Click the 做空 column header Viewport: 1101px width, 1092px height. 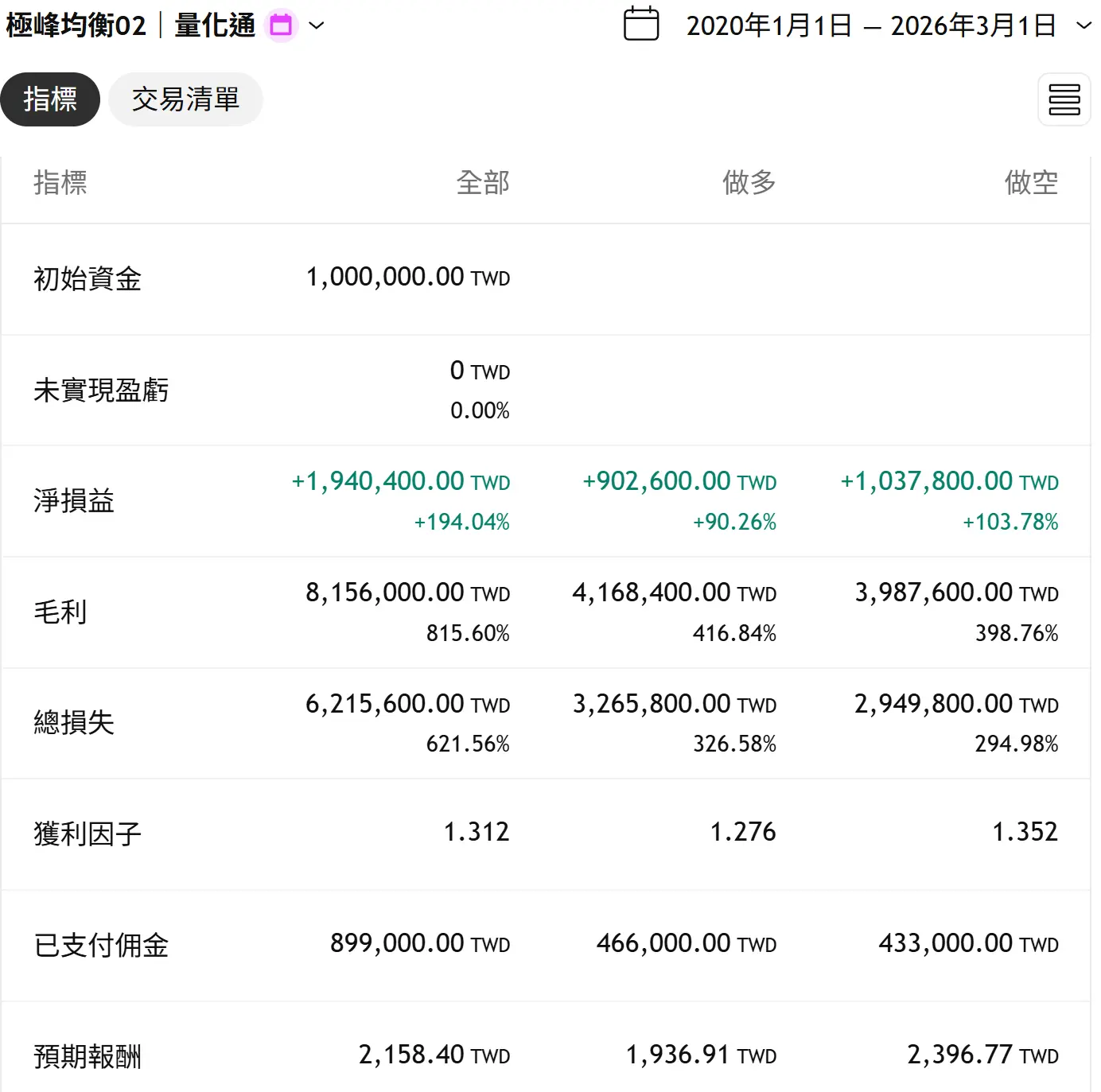[x=1031, y=183]
